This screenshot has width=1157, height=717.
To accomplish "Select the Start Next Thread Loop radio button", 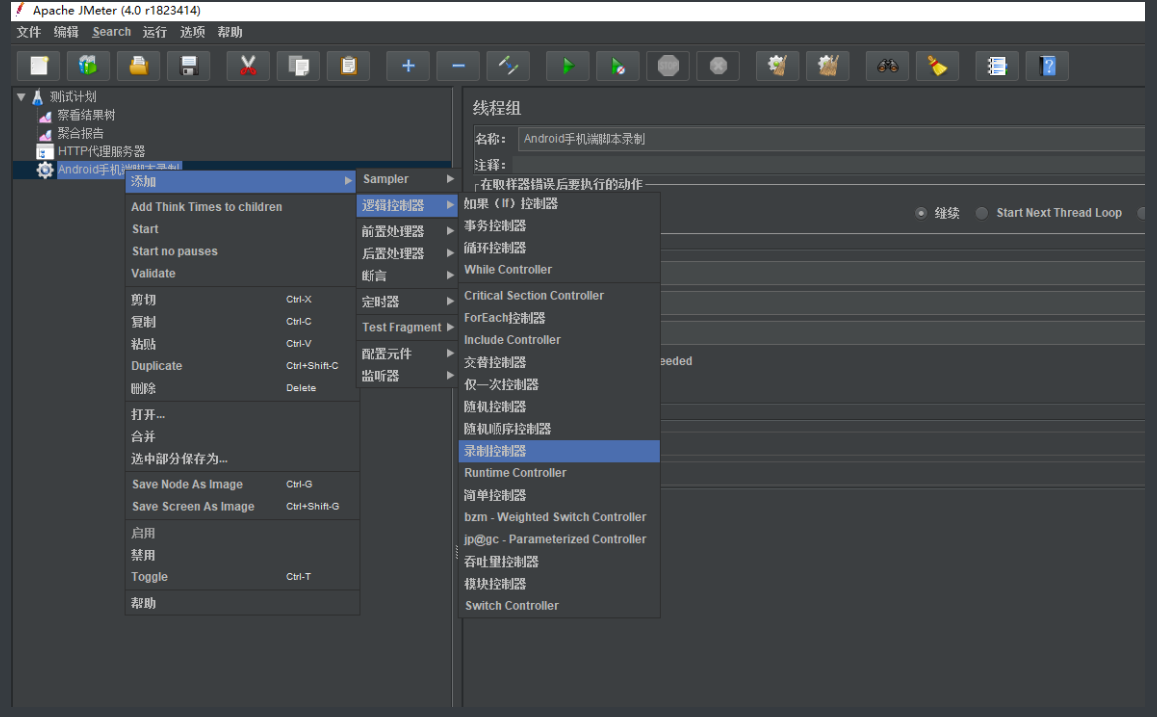I will coord(982,213).
